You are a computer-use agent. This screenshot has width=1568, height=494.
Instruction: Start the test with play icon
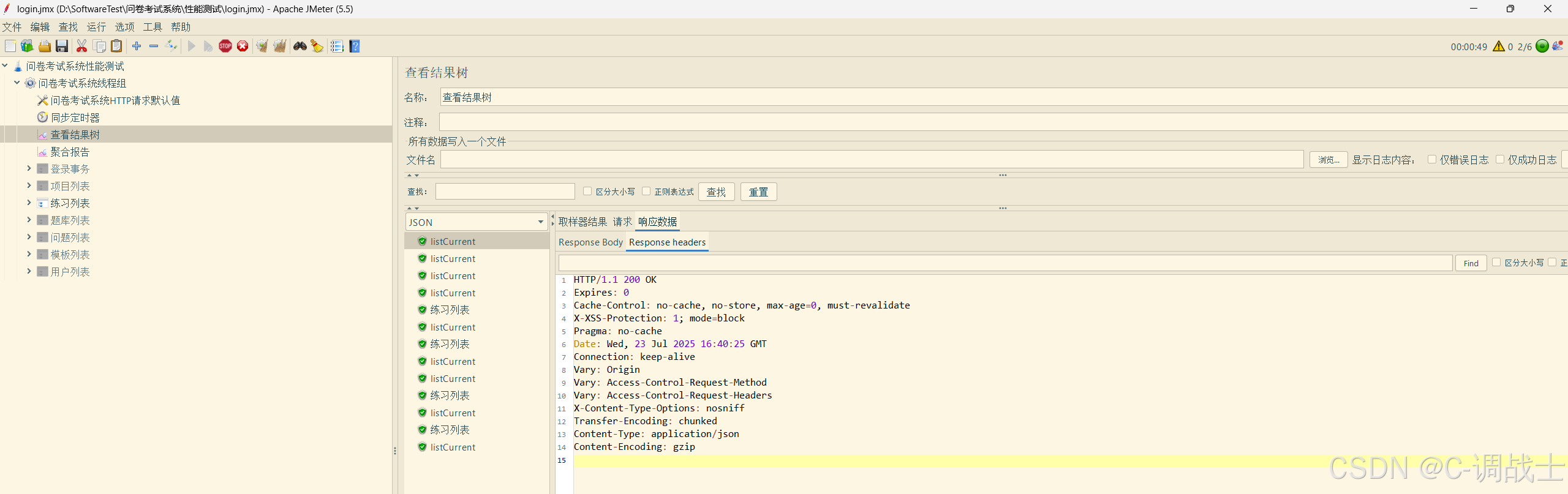click(192, 46)
